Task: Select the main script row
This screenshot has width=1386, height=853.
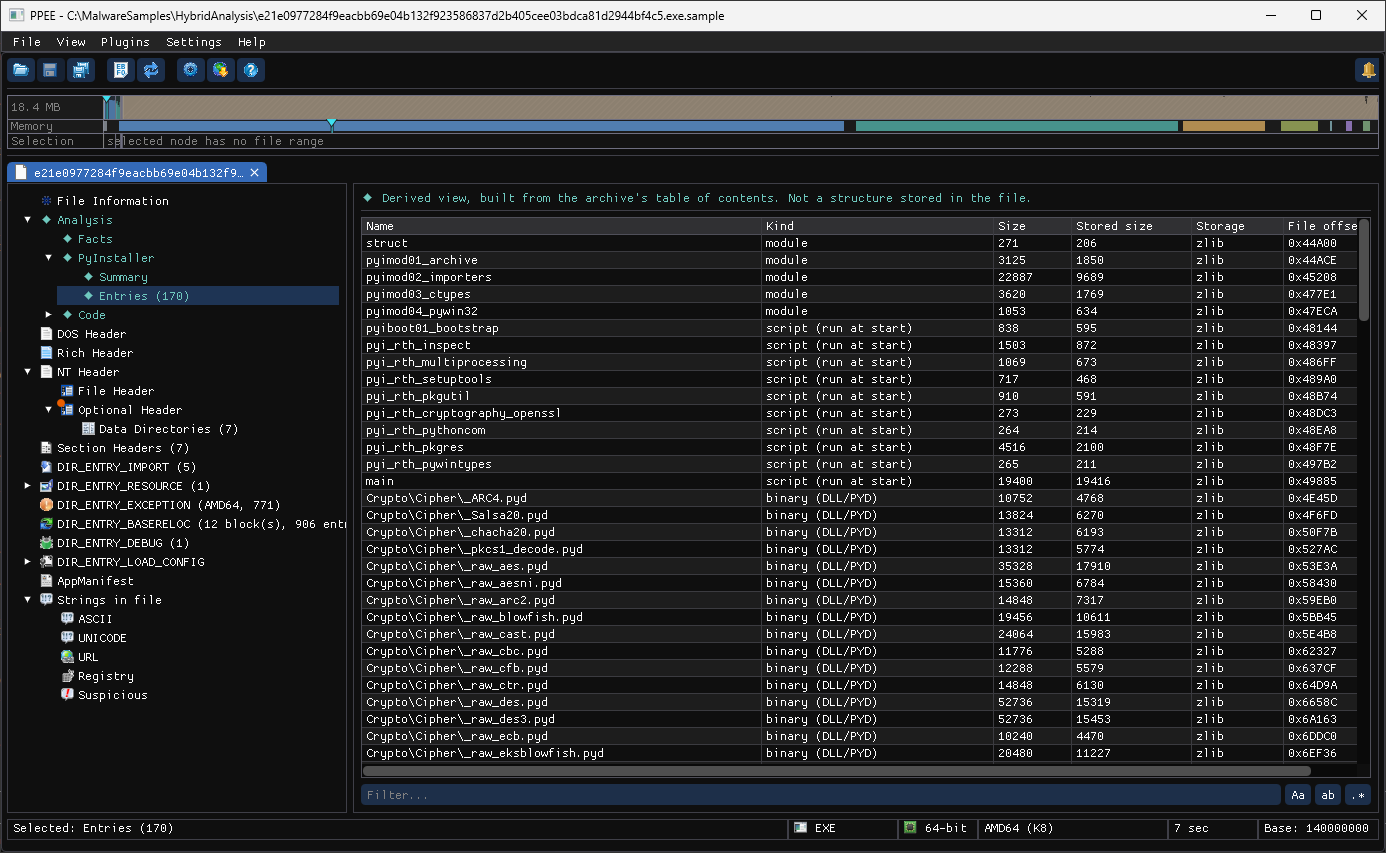Action: pos(859,481)
